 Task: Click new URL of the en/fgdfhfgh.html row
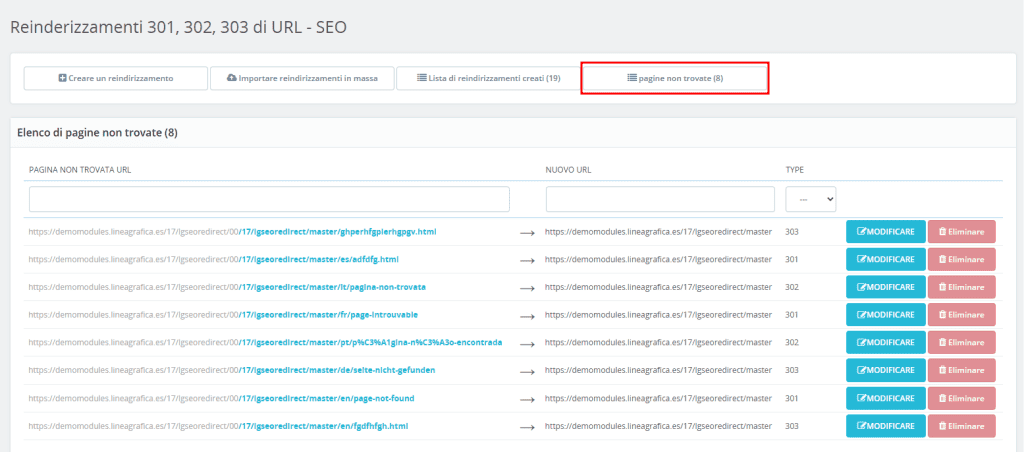click(658, 426)
